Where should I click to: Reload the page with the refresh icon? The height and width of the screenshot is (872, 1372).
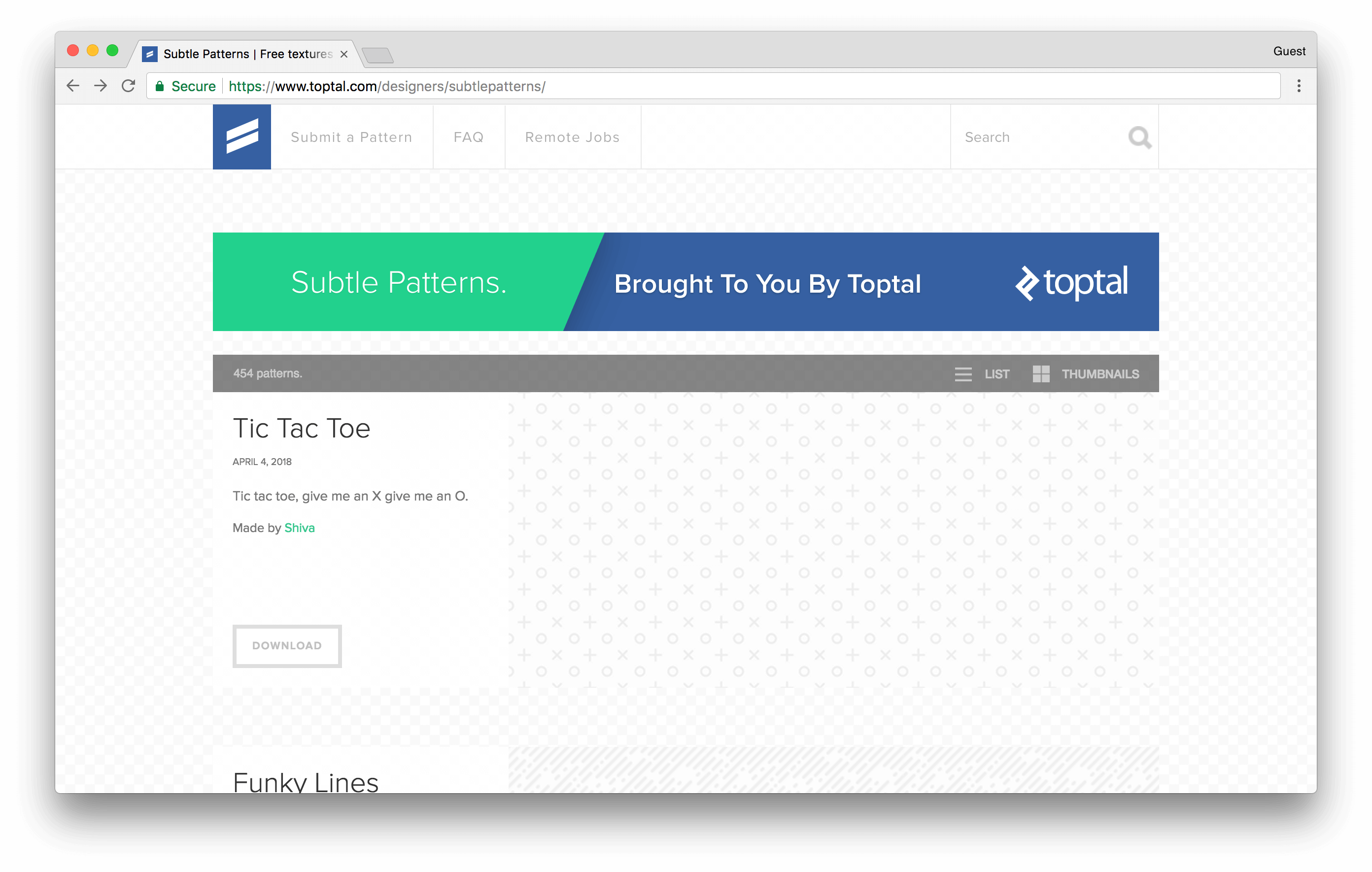[x=129, y=86]
